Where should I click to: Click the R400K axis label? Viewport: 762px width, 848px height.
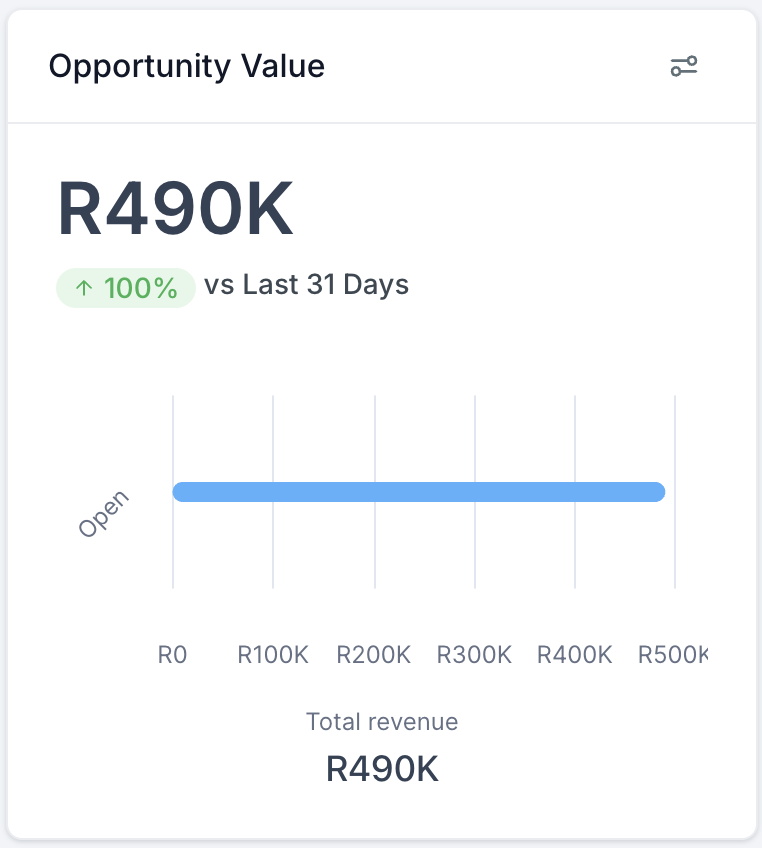(574, 654)
